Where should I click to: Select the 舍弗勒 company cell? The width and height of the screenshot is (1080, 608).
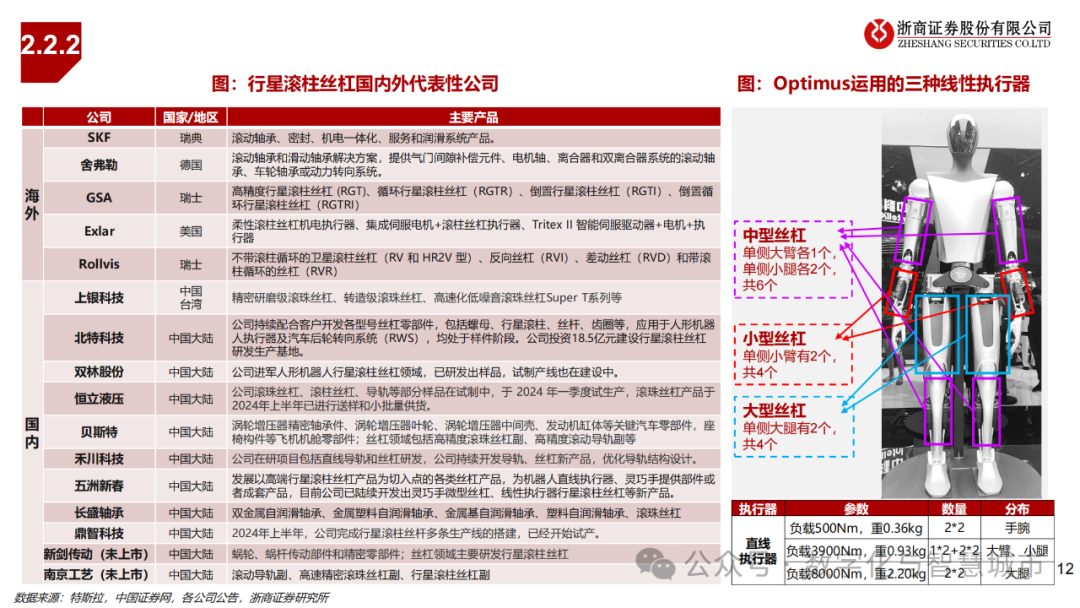click(x=99, y=165)
